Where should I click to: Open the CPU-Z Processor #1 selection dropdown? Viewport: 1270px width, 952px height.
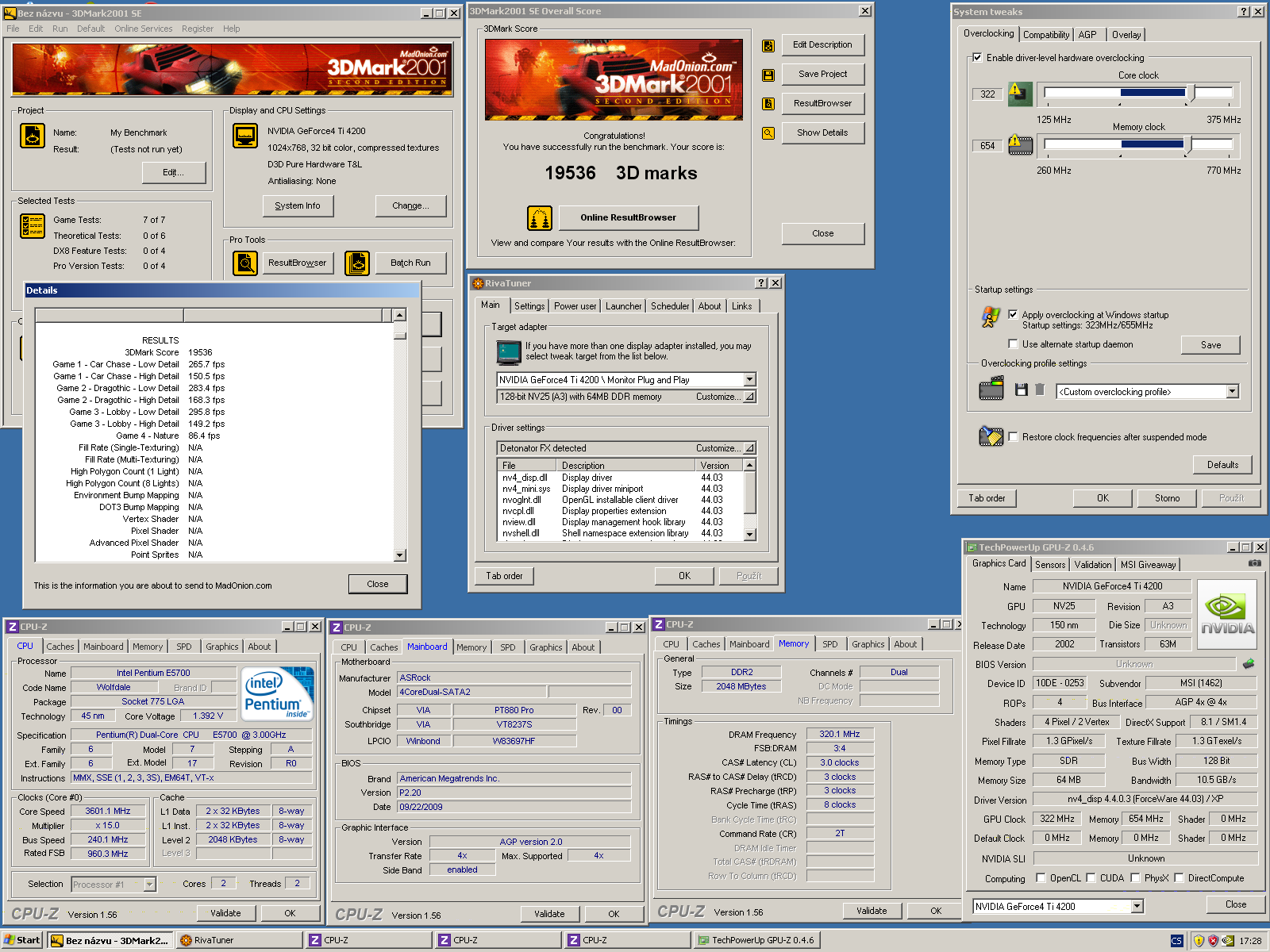(149, 884)
